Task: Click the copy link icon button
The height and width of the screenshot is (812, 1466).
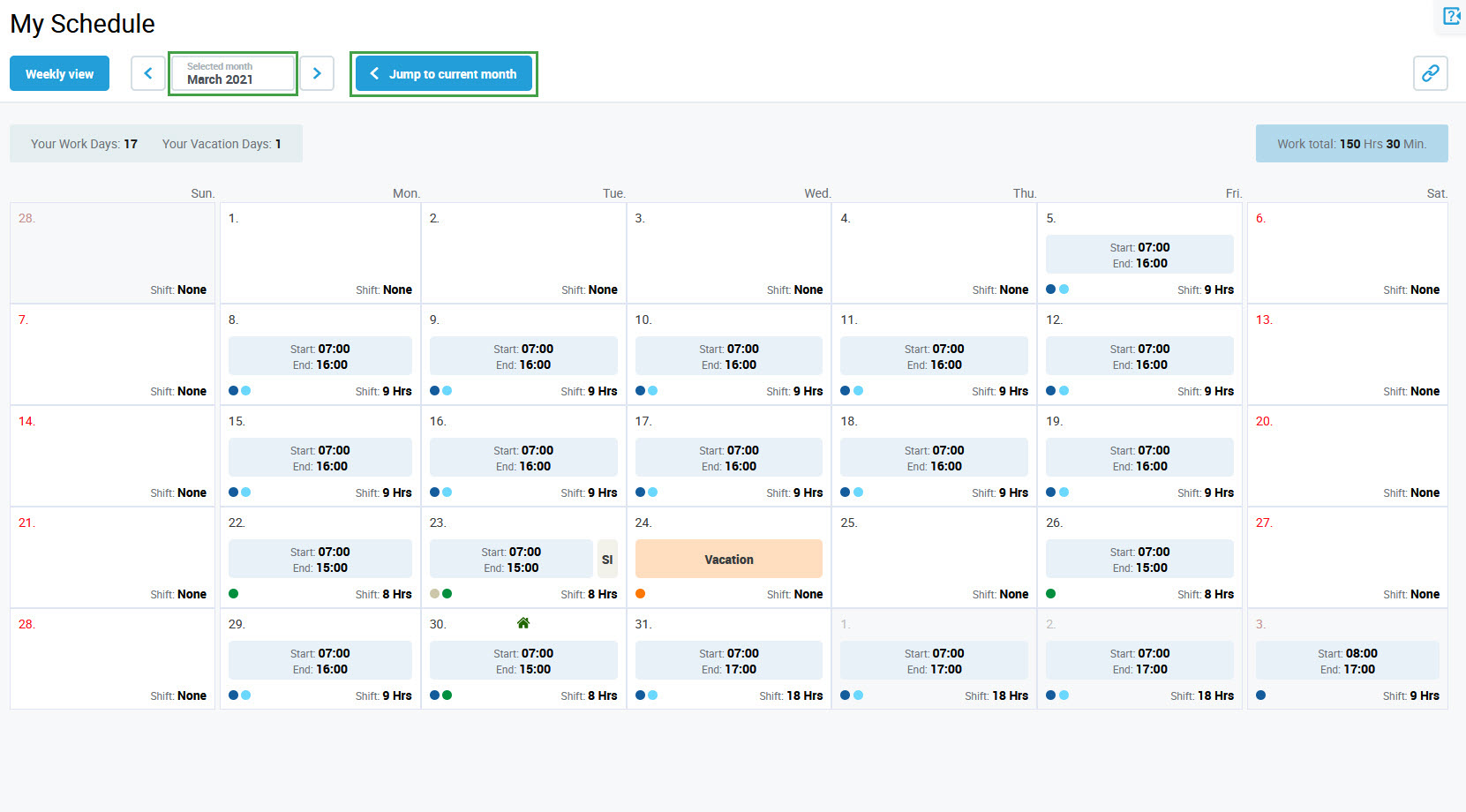Action: [1430, 73]
